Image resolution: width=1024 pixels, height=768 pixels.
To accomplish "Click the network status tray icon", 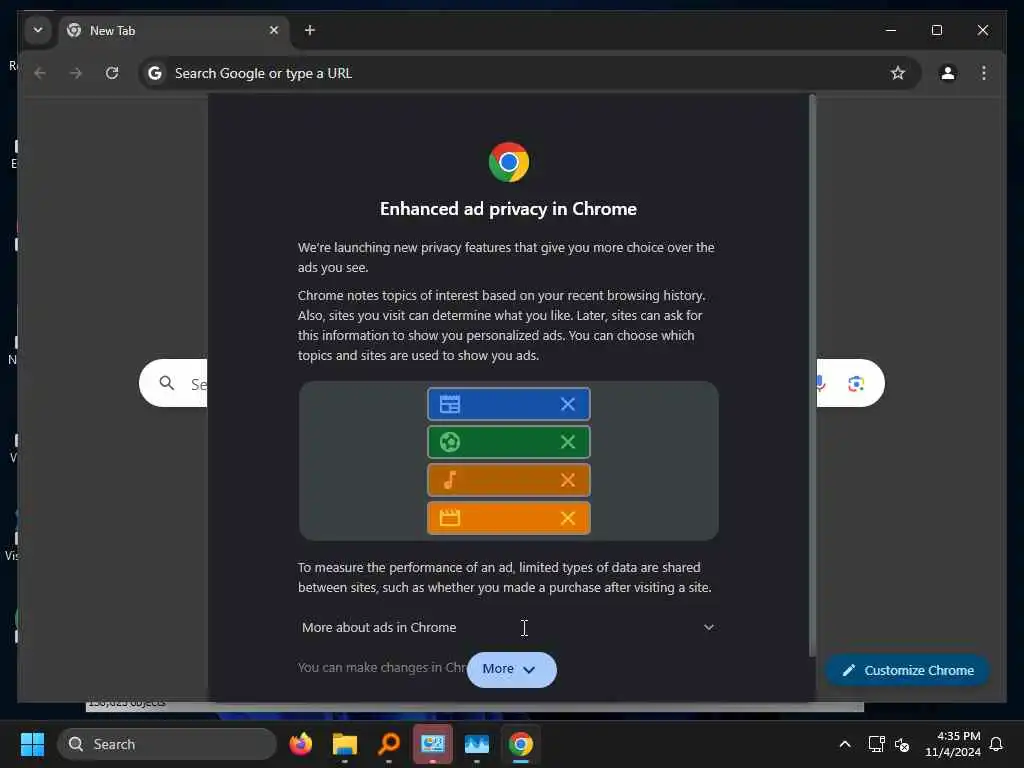I will point(876,744).
